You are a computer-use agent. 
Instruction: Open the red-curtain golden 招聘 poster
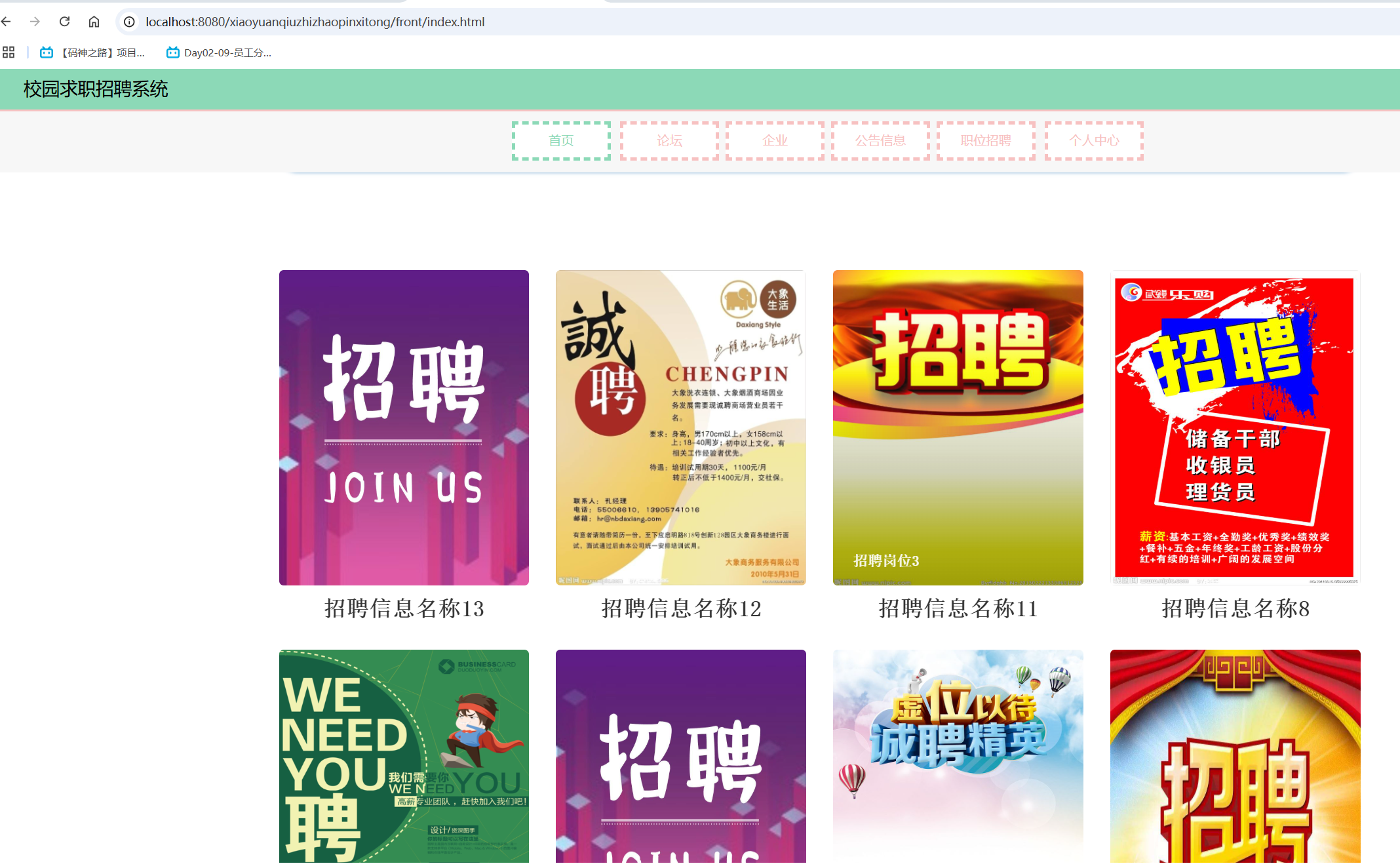tap(1235, 756)
